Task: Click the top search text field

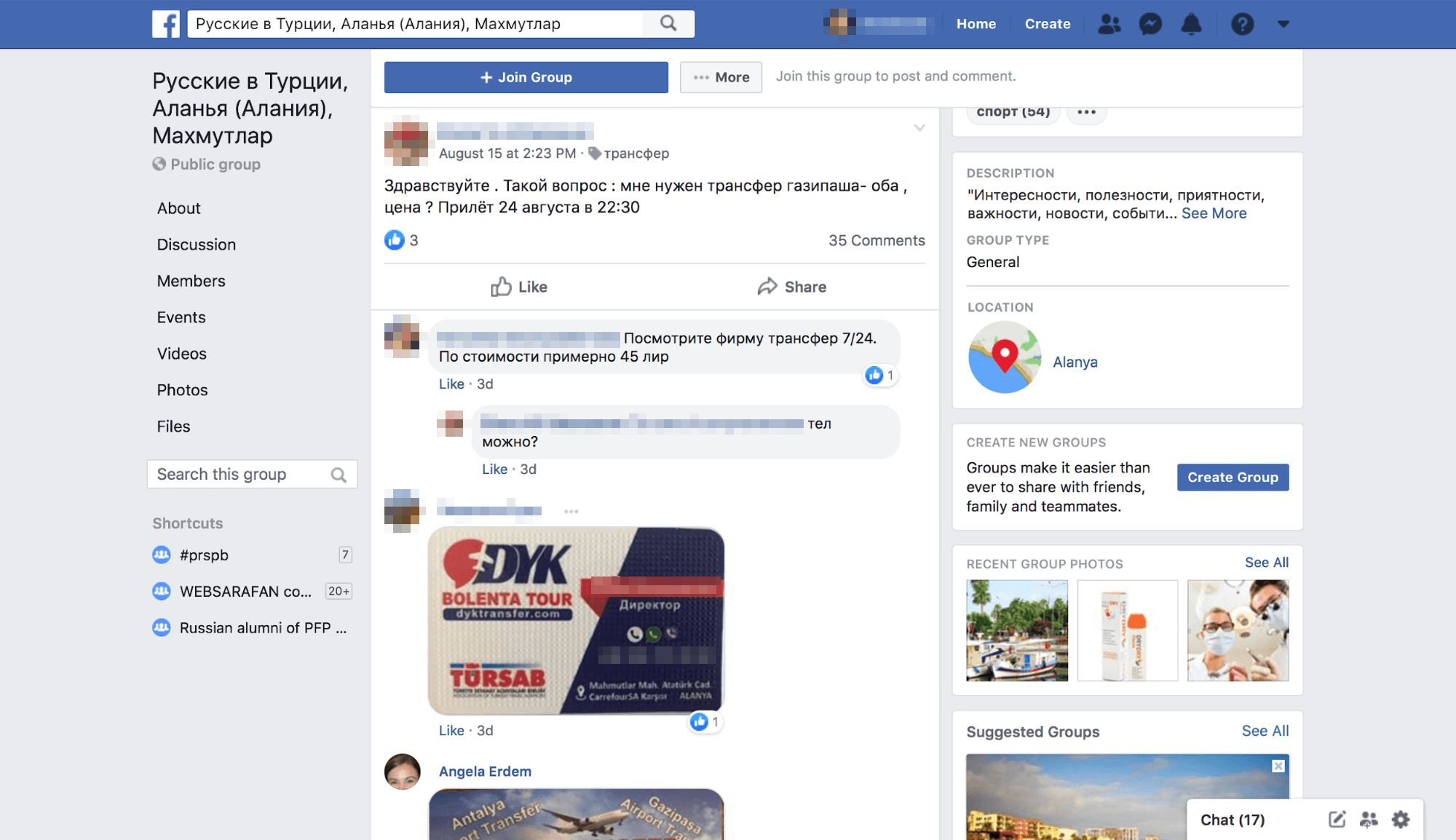Action: click(415, 24)
